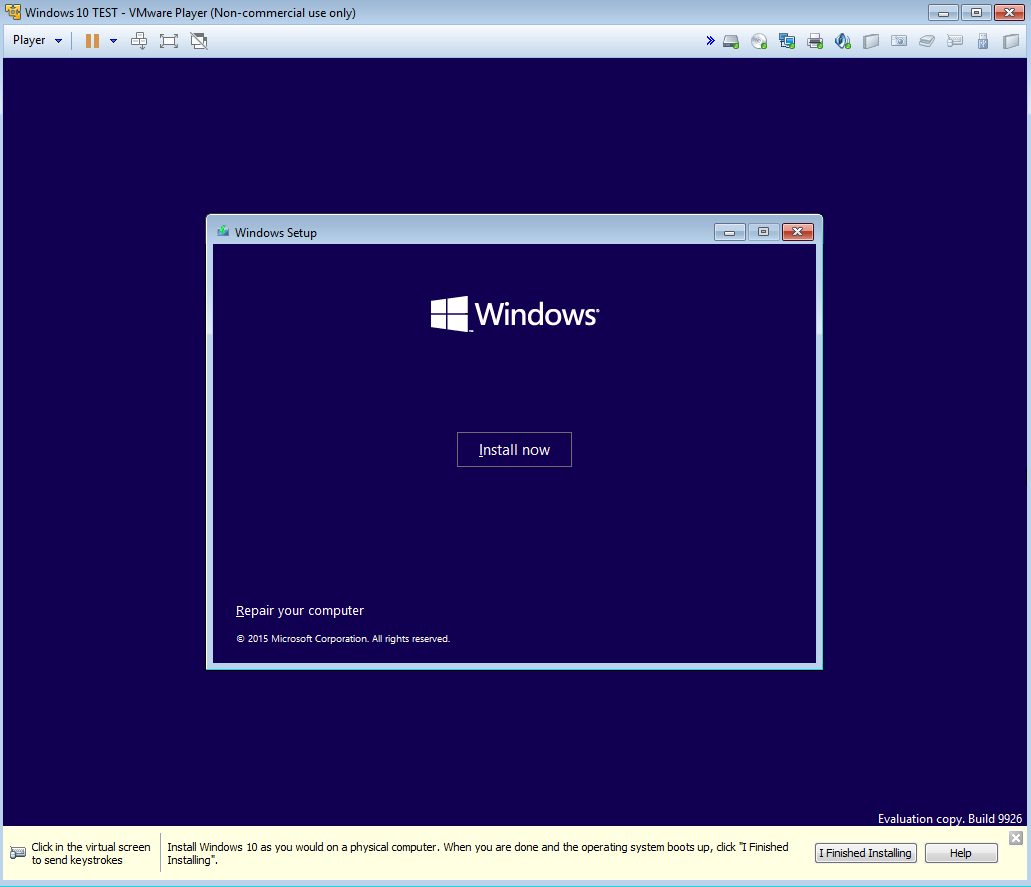
Task: Click the keyboard and mouse device icon
Action: click(x=955, y=41)
